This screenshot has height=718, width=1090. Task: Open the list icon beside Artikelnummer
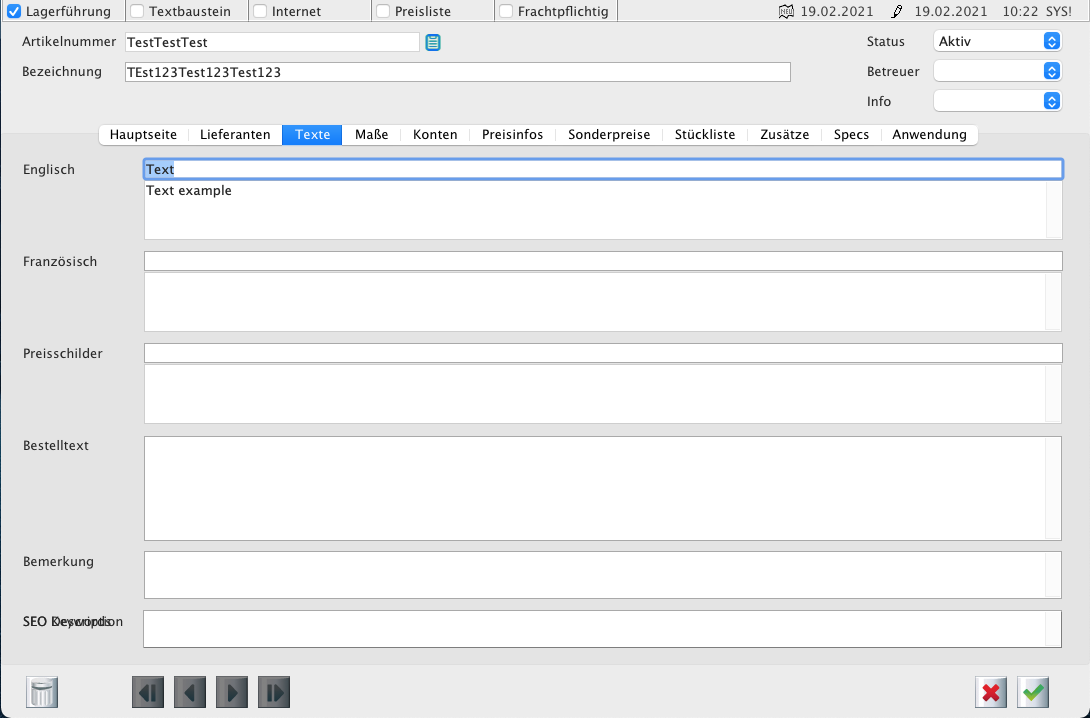click(x=433, y=42)
